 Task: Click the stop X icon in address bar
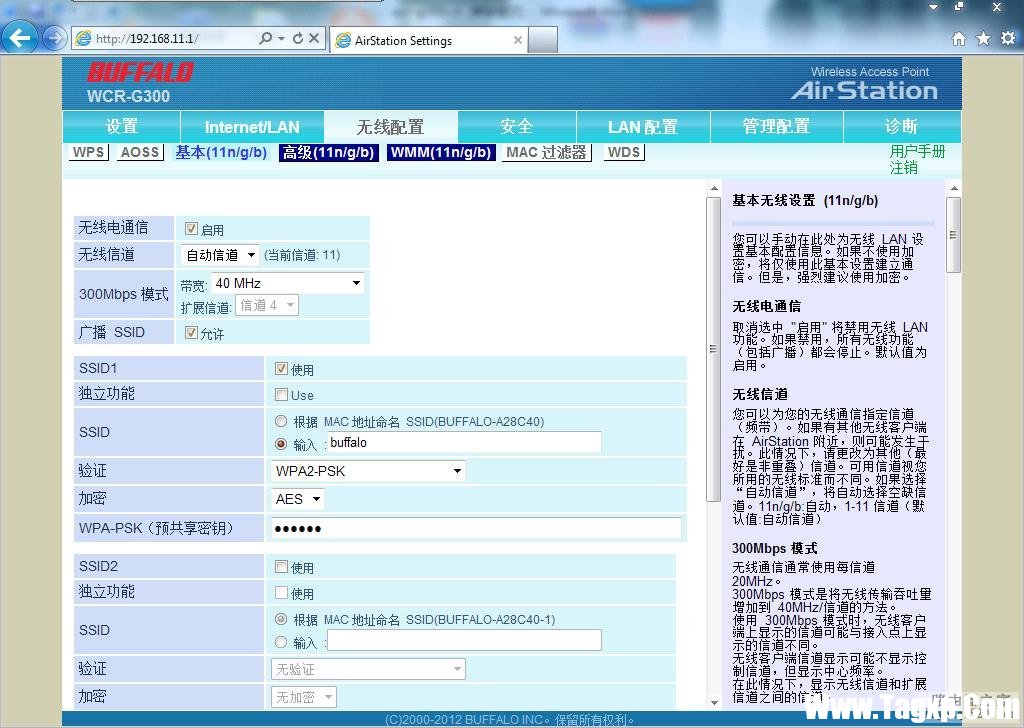(x=314, y=39)
